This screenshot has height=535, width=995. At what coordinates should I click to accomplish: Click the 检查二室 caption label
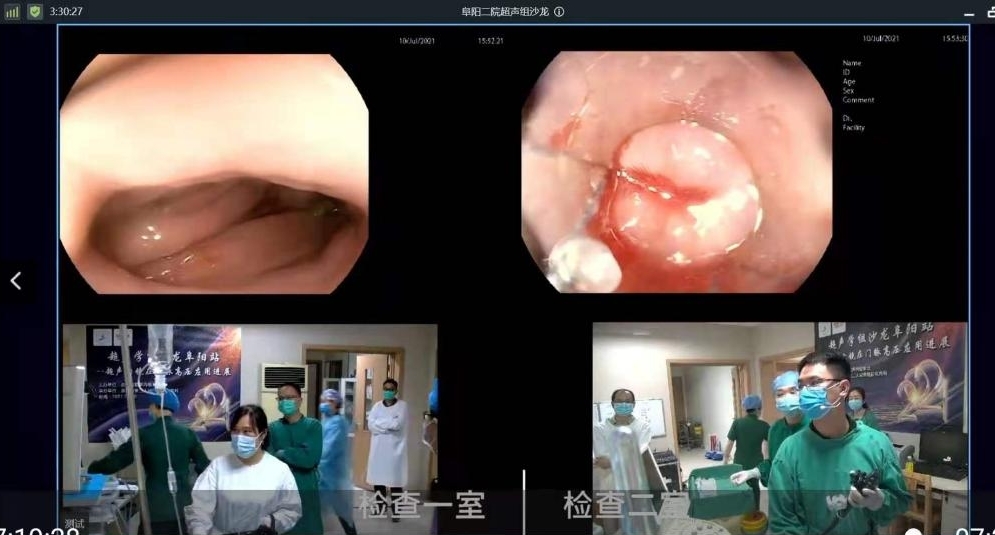point(620,504)
